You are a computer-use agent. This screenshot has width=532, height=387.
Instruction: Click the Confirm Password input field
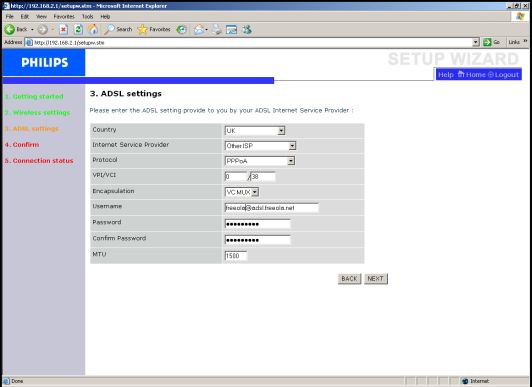(x=258, y=240)
